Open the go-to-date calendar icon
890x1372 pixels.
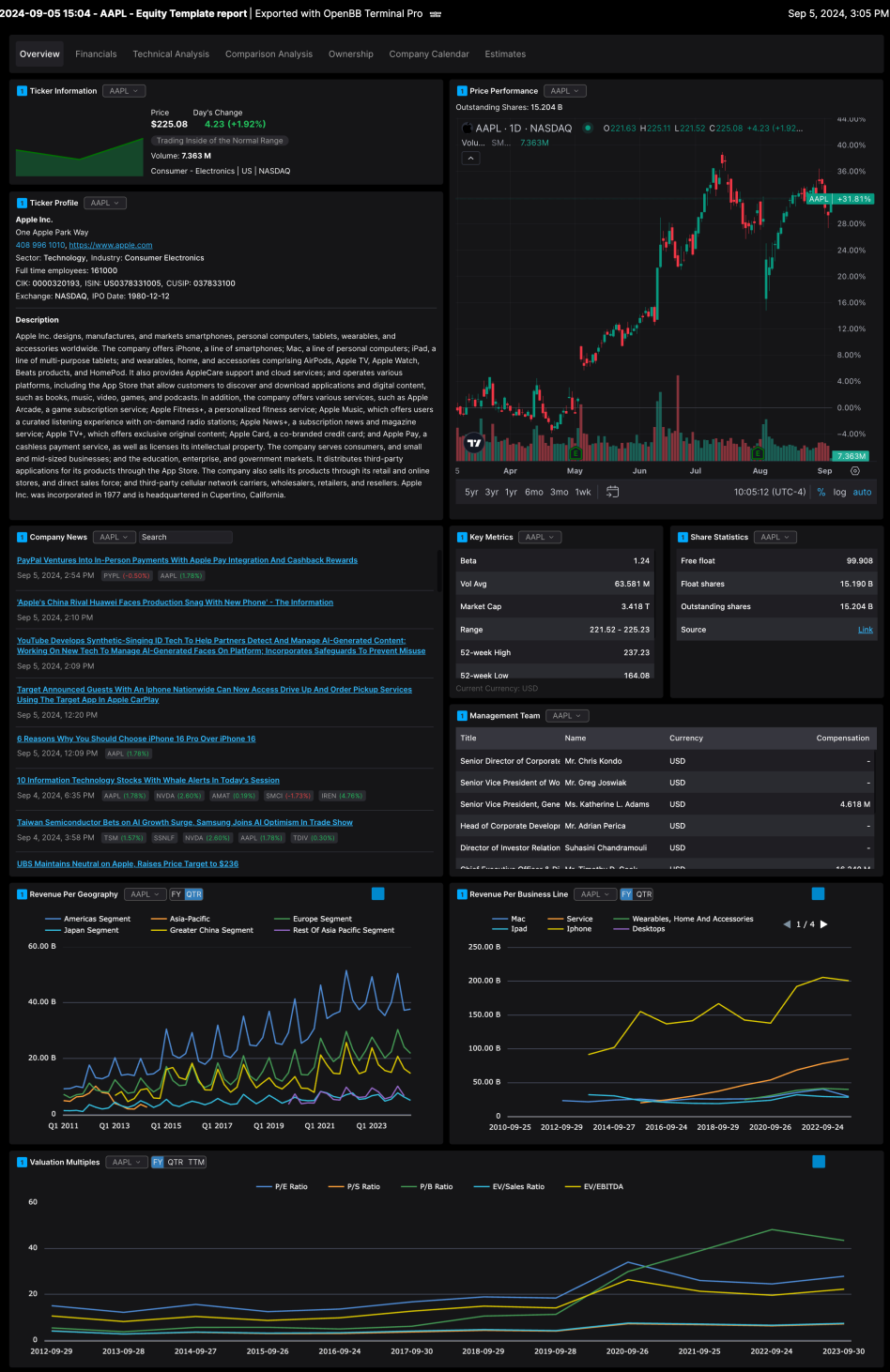click(612, 492)
